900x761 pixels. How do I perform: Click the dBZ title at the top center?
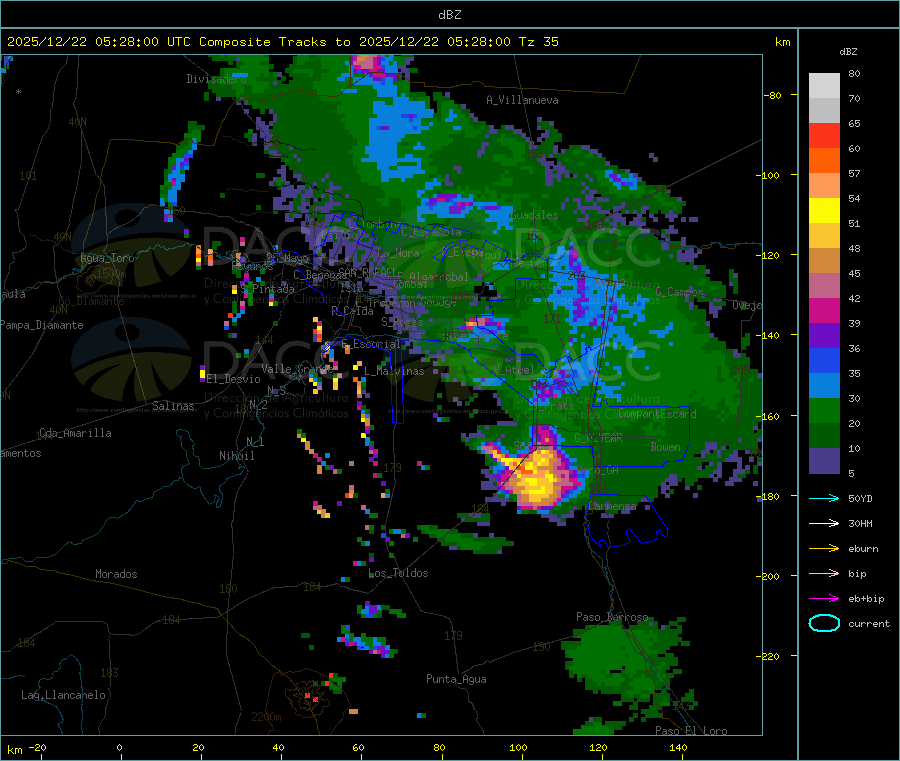(x=449, y=15)
